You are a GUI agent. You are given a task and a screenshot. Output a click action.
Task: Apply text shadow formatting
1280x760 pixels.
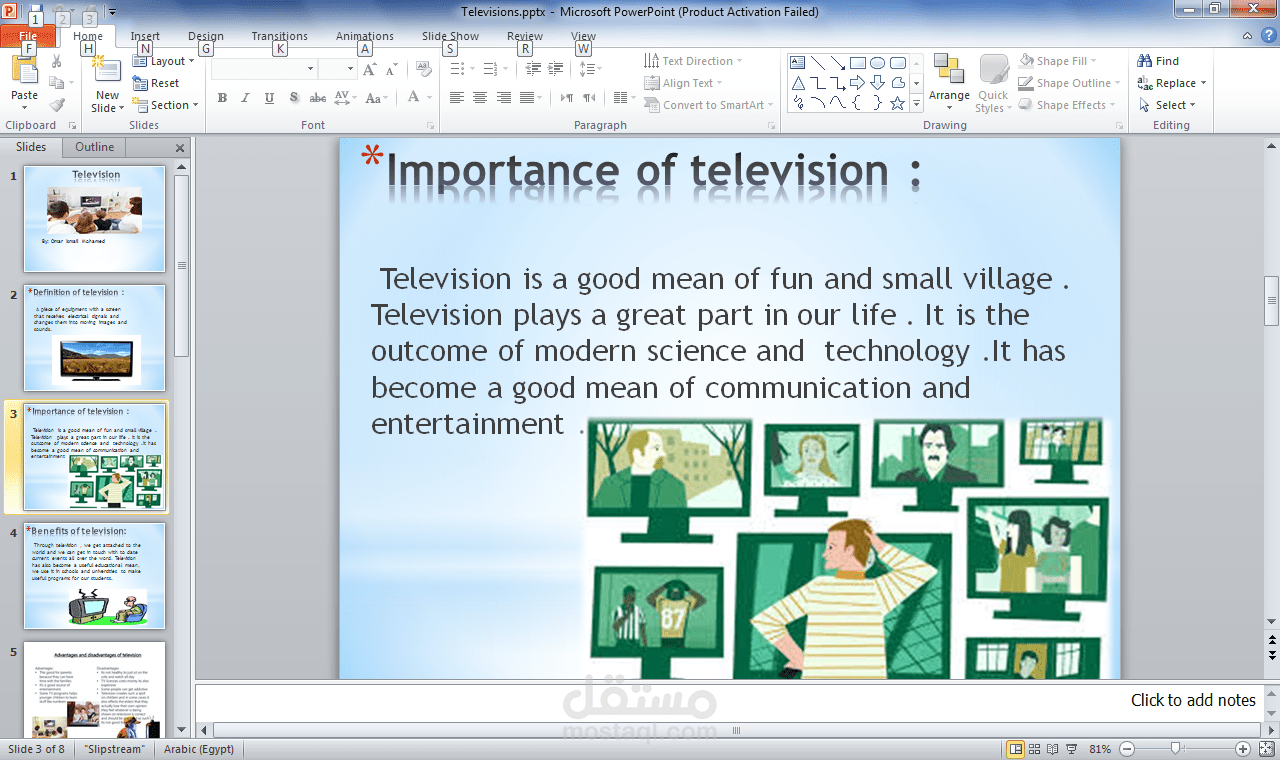tap(292, 99)
